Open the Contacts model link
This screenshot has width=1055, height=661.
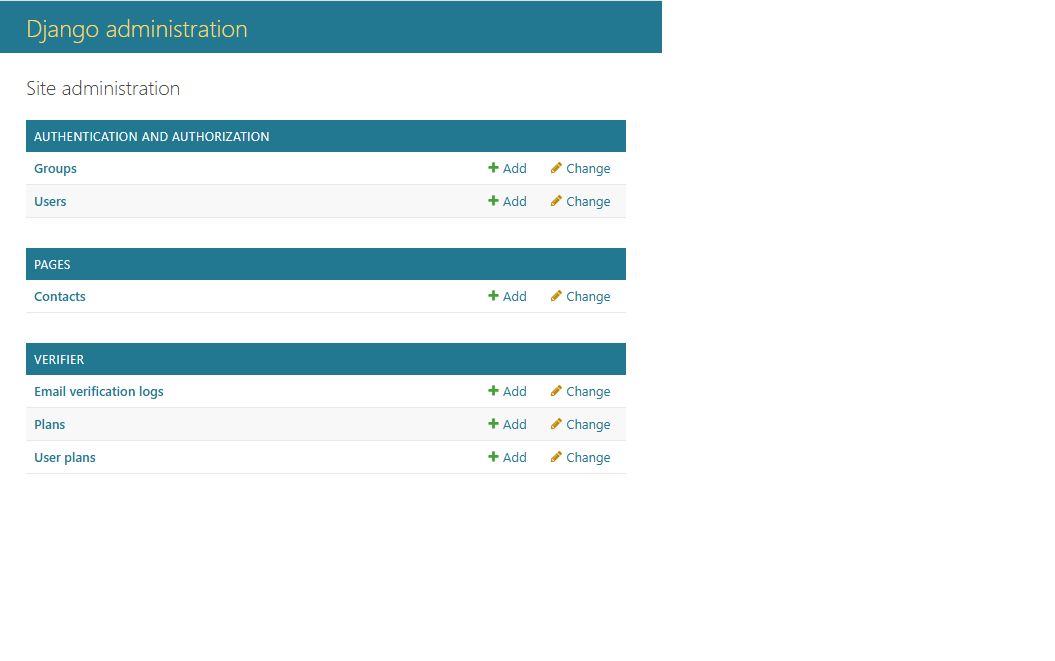tap(60, 296)
